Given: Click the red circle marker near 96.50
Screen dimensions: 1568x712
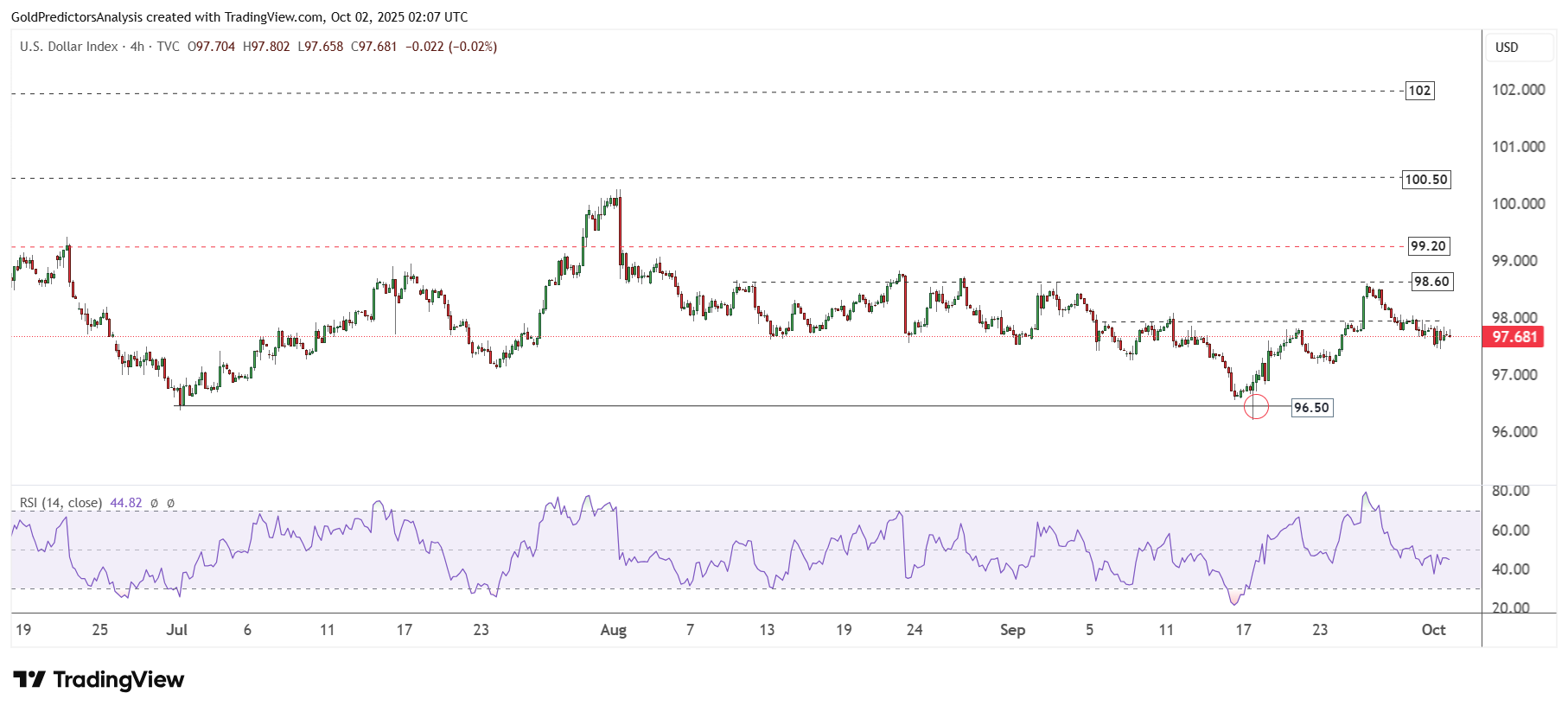Looking at the screenshot, I should pos(1255,406).
